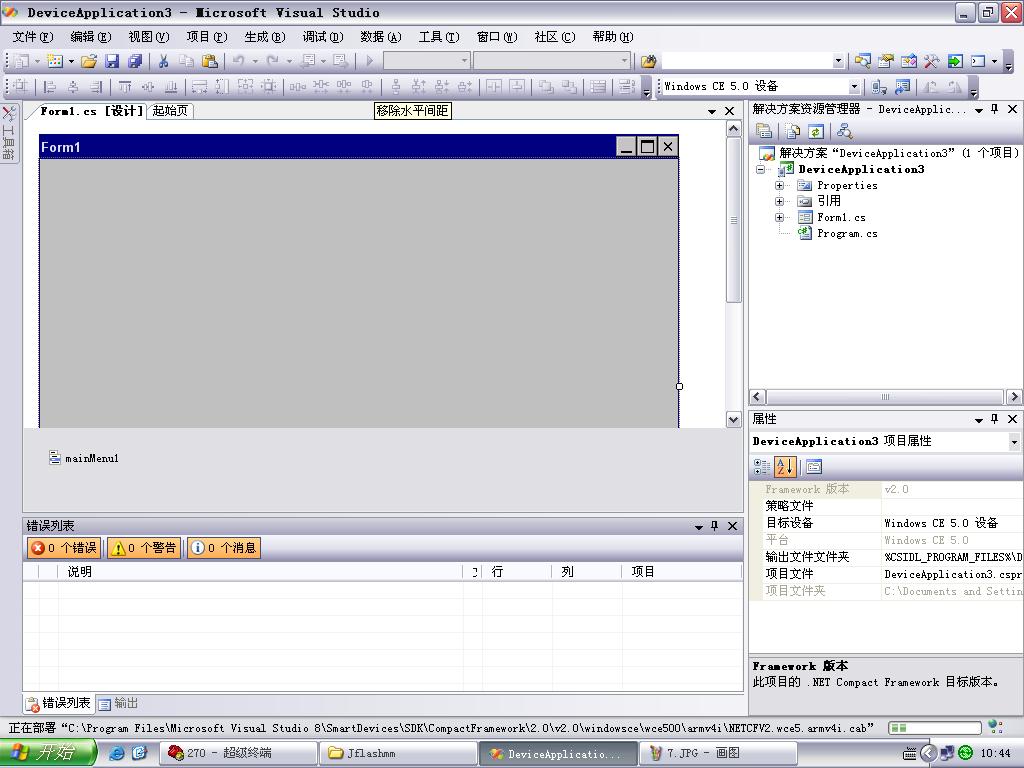Switch to the 起始页 tab

coord(170,111)
